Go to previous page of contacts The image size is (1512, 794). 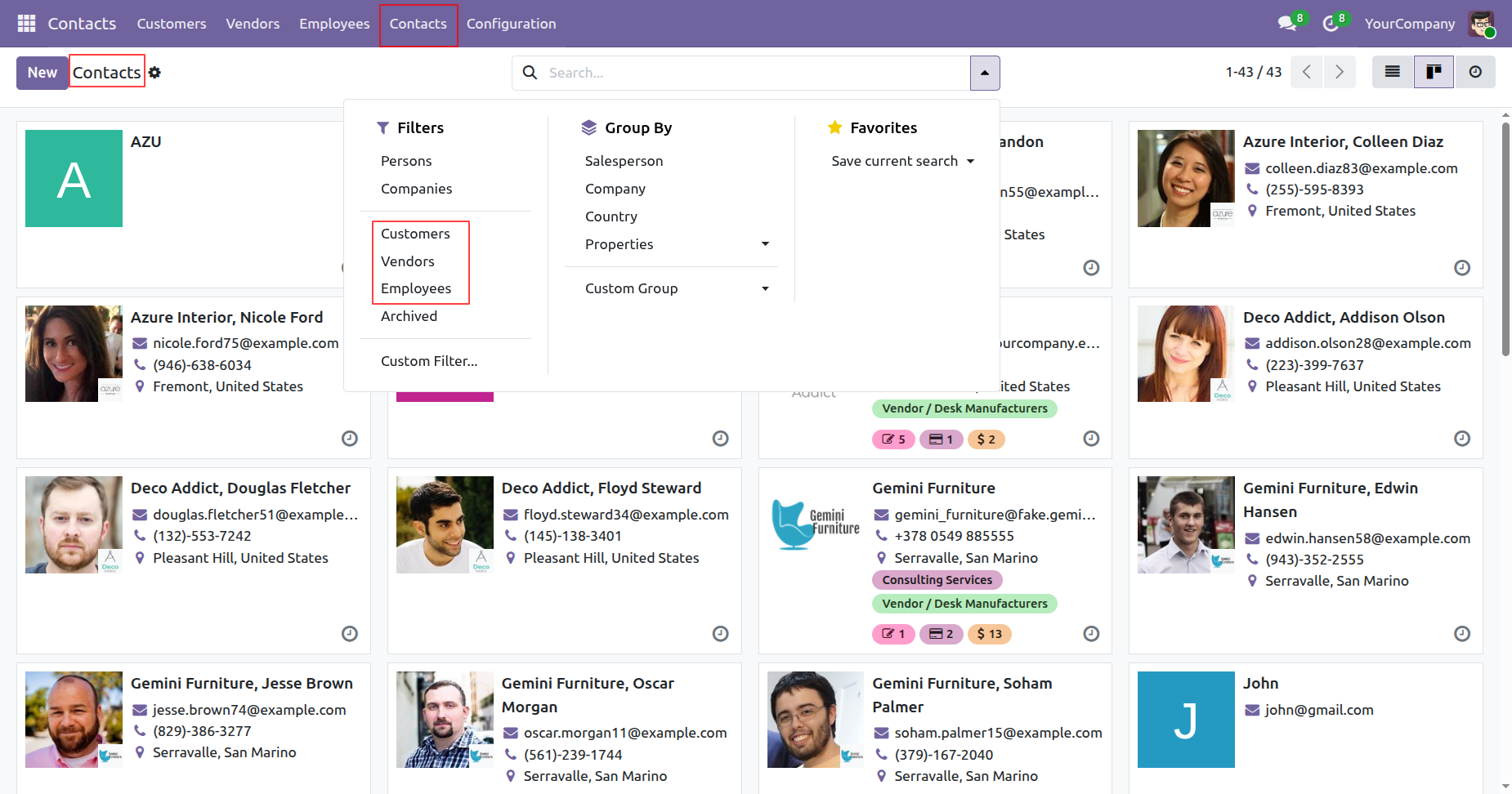(1307, 72)
